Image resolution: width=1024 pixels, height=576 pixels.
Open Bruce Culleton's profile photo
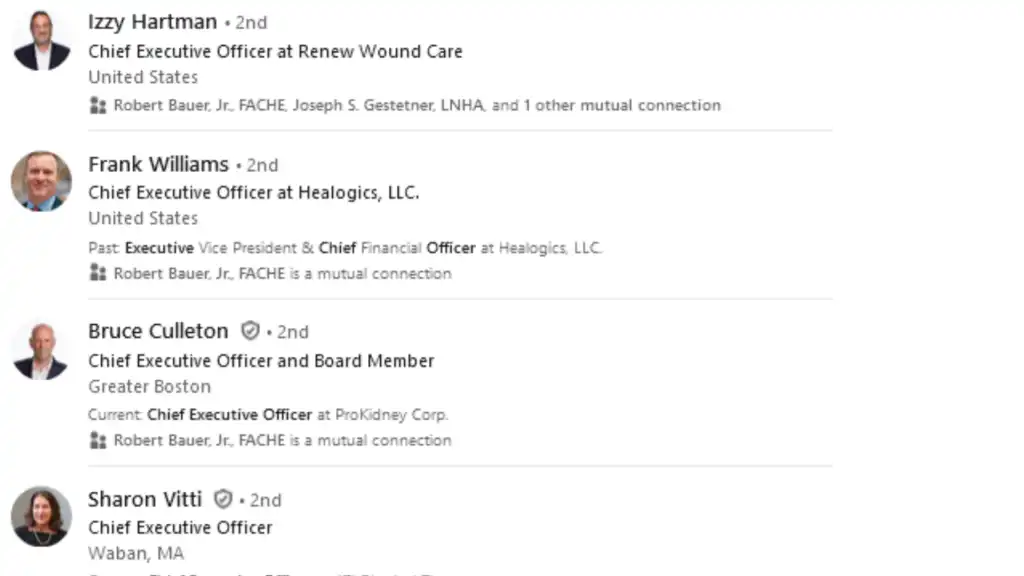(41, 349)
